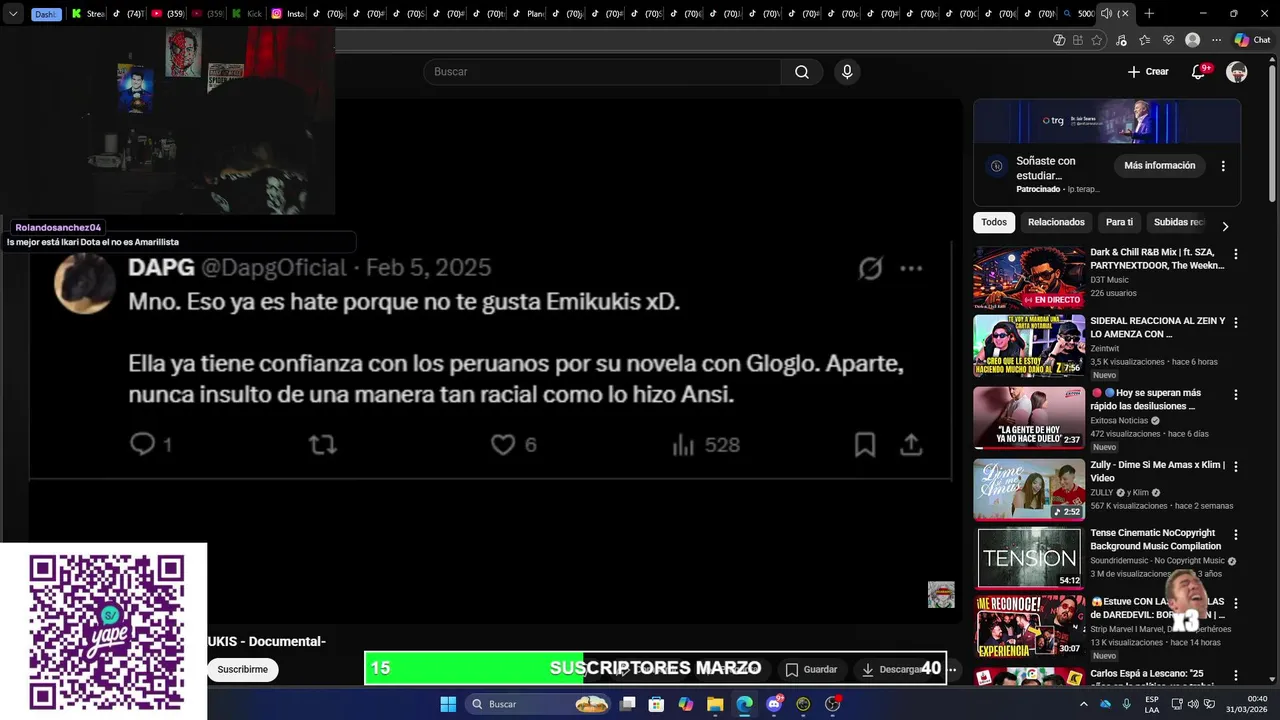Click the Suscribirme button
The width and height of the screenshot is (1280, 720).
tap(243, 669)
